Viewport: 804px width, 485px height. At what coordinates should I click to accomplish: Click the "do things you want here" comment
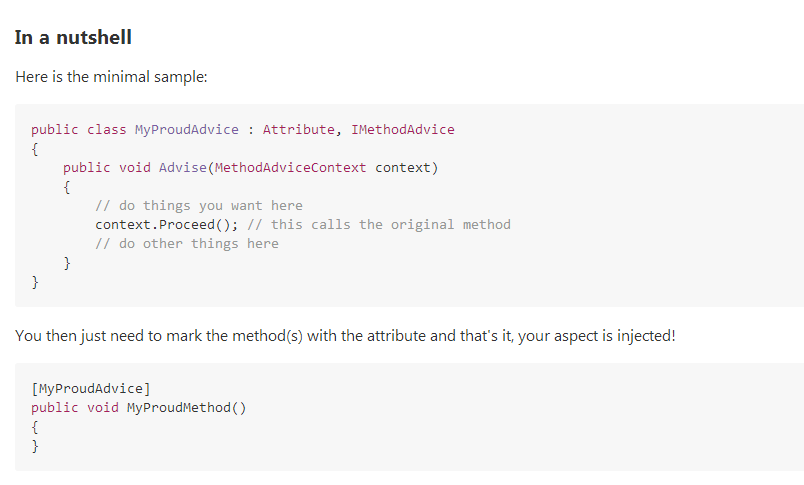[x=199, y=206]
